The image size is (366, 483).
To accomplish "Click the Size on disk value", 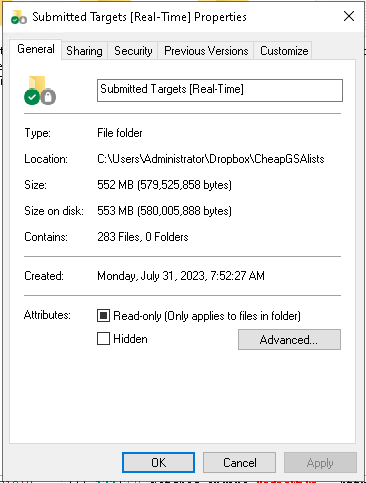I will tap(164, 211).
